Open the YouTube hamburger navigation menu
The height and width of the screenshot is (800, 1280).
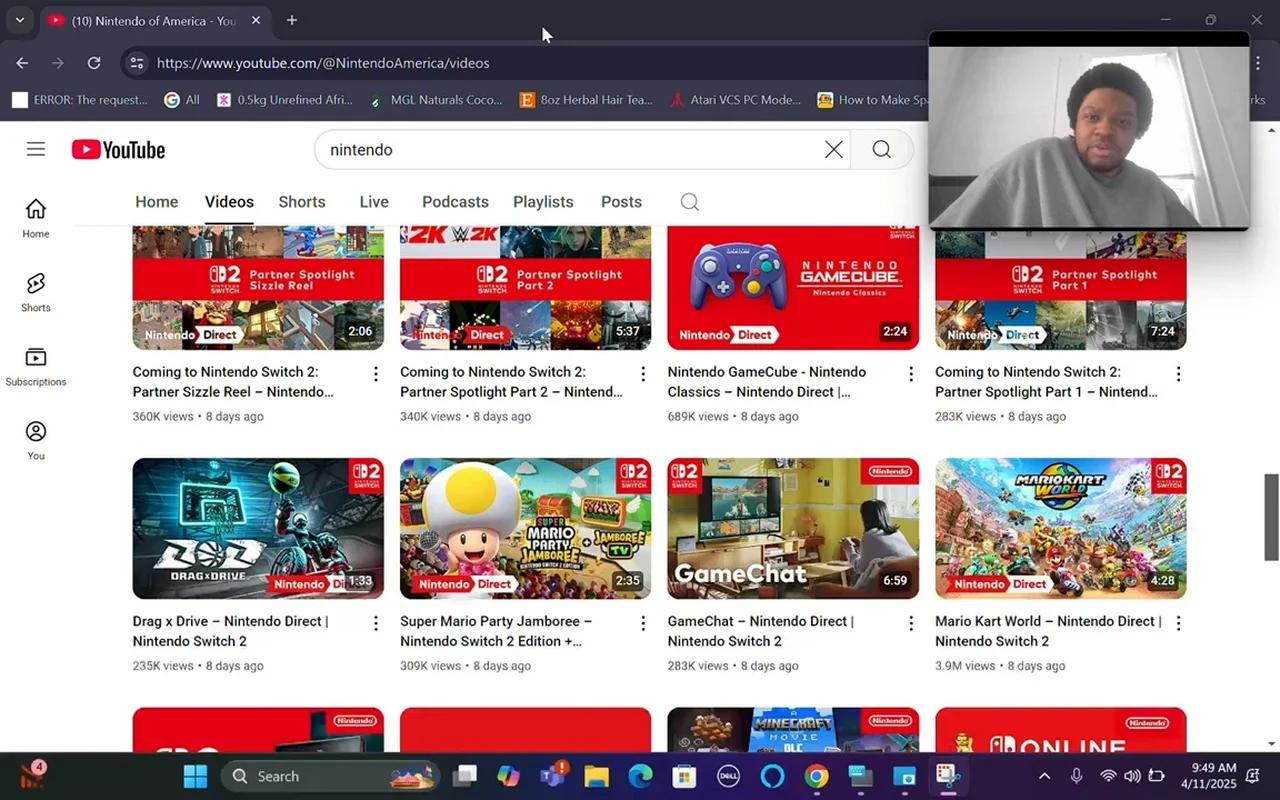point(35,148)
